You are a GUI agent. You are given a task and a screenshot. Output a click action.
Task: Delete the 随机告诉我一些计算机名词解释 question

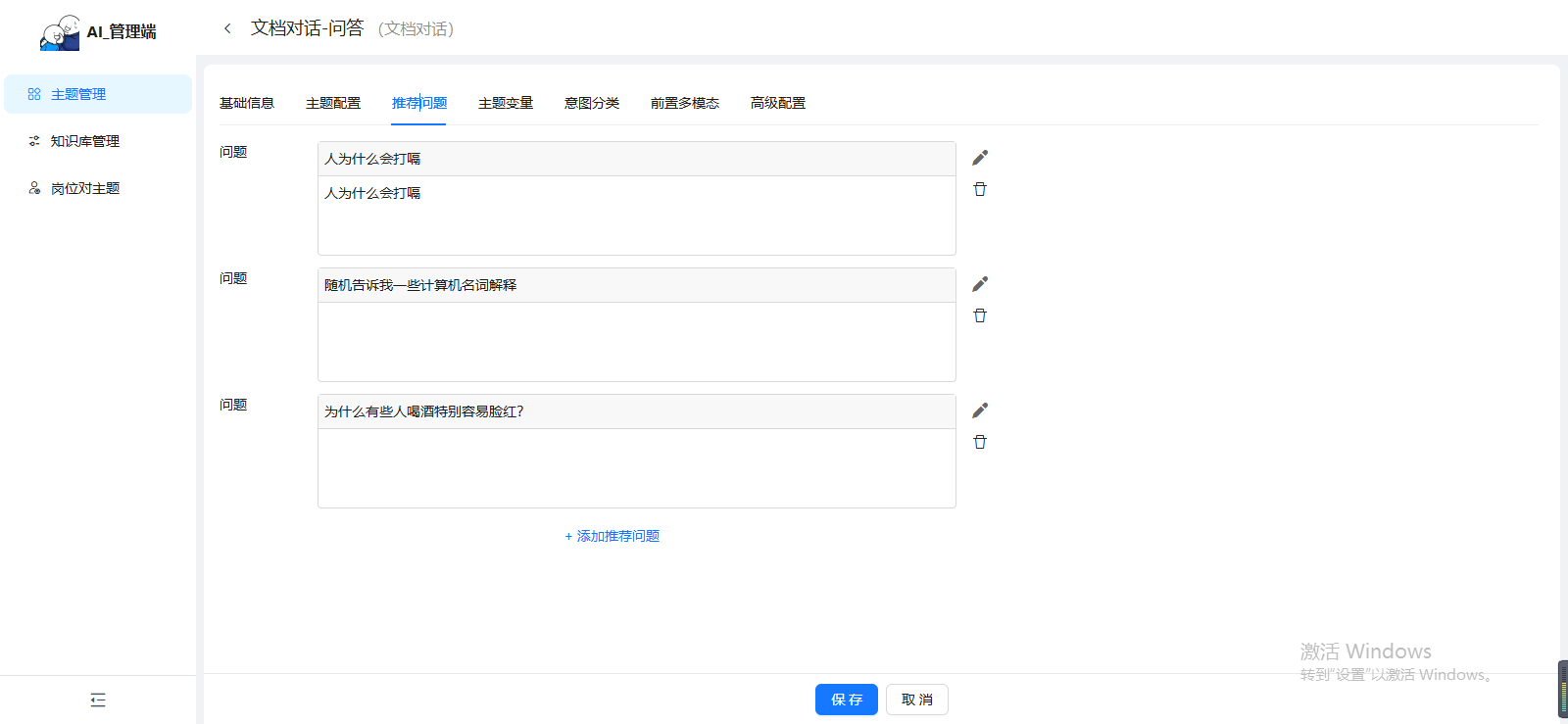click(979, 315)
